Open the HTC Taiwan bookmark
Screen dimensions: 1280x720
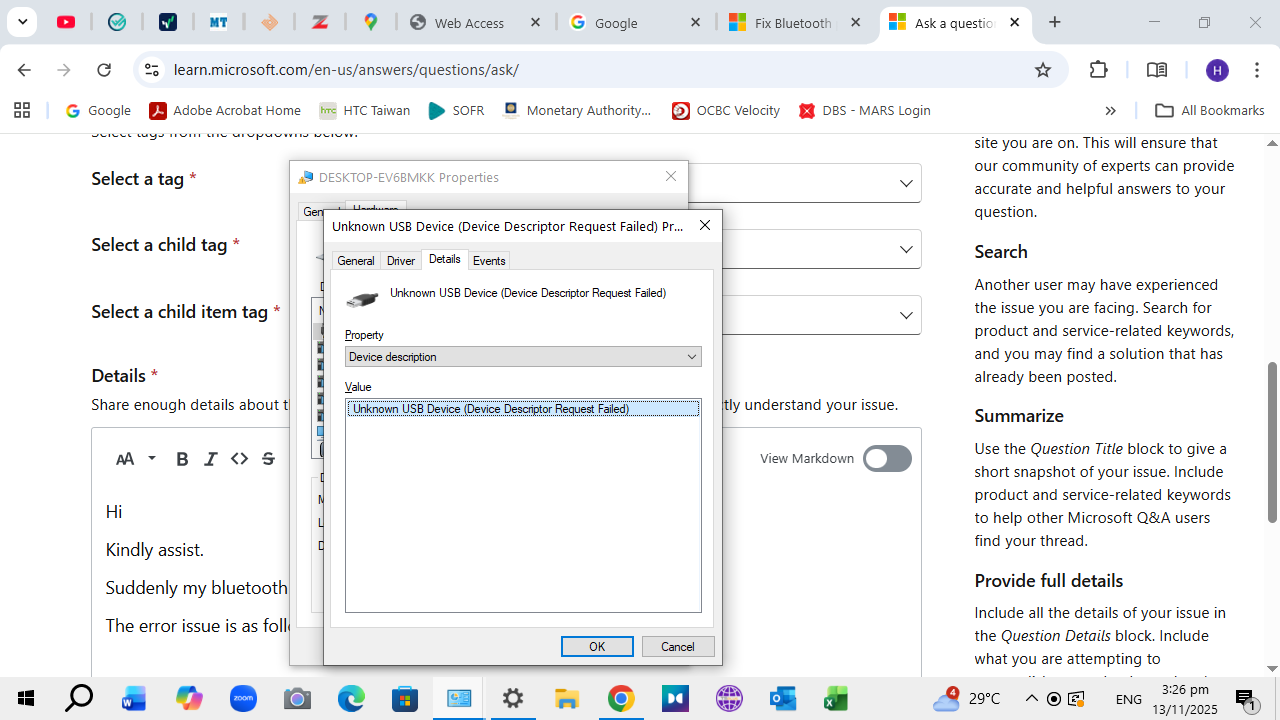click(365, 111)
